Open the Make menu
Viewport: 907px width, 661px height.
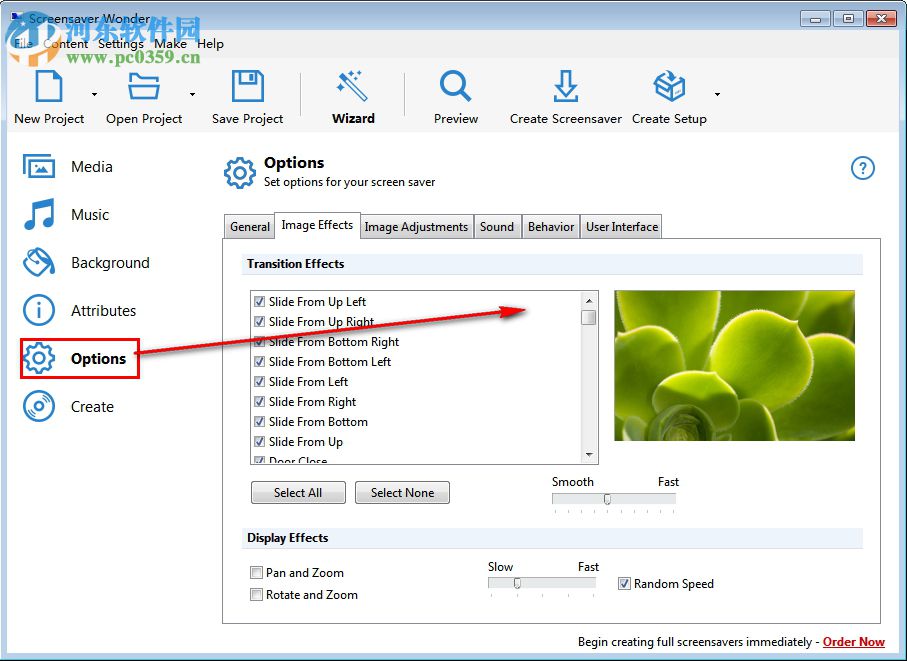(x=170, y=44)
